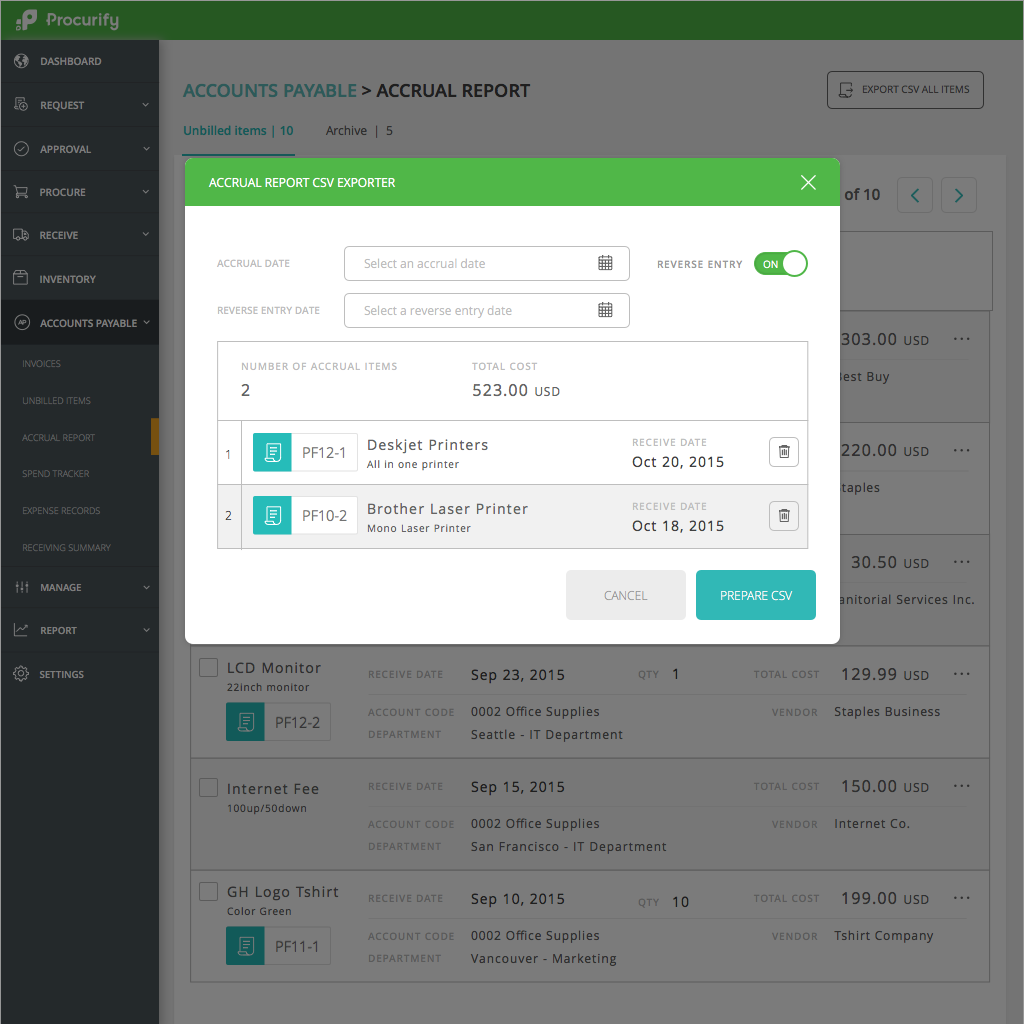Go to the next page arrow

pyautogui.click(x=959, y=195)
